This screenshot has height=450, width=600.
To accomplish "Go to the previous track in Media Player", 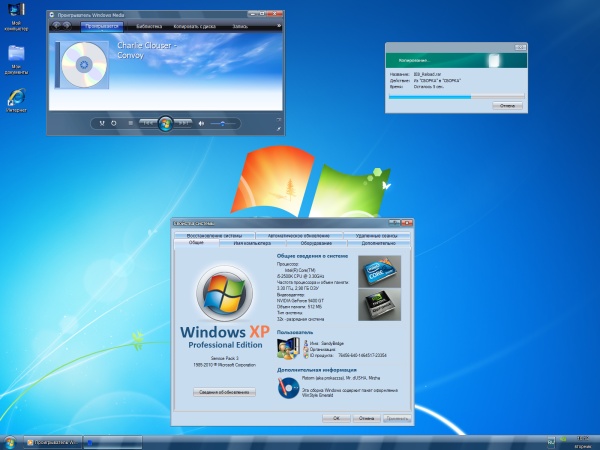I will [x=147, y=123].
